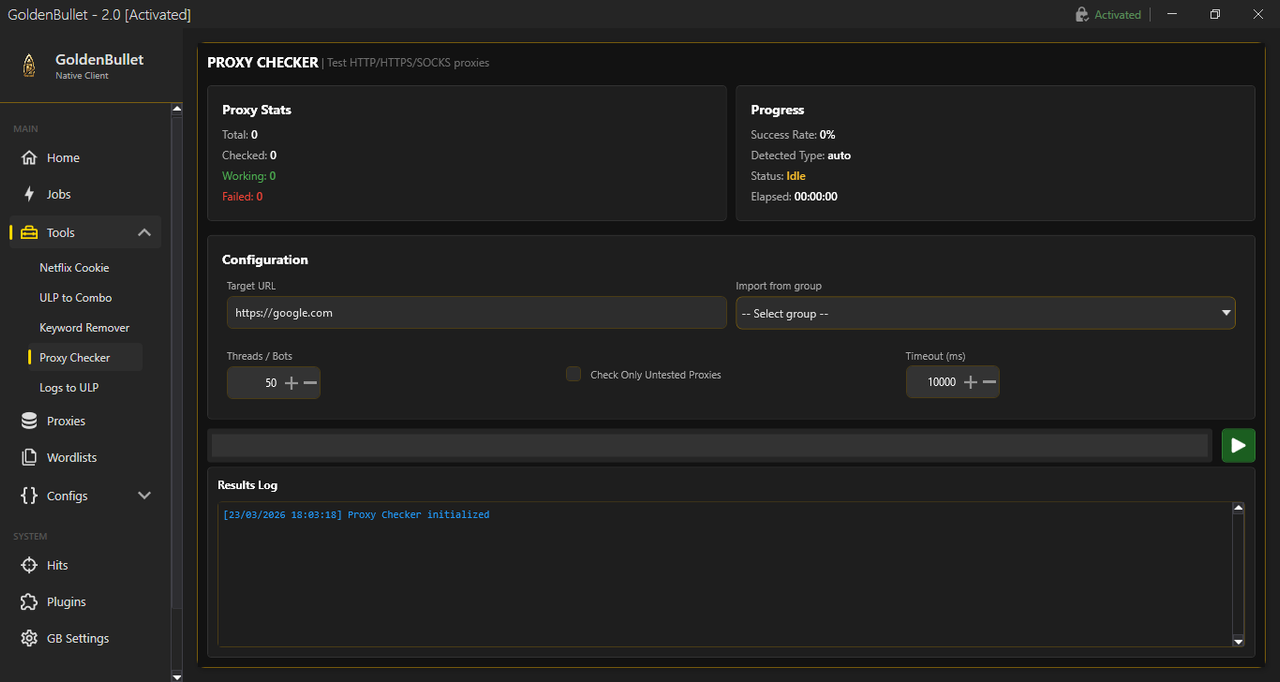Viewport: 1280px width, 682px height.
Task: Click the Native Client subtitle
Action: pos(82,76)
